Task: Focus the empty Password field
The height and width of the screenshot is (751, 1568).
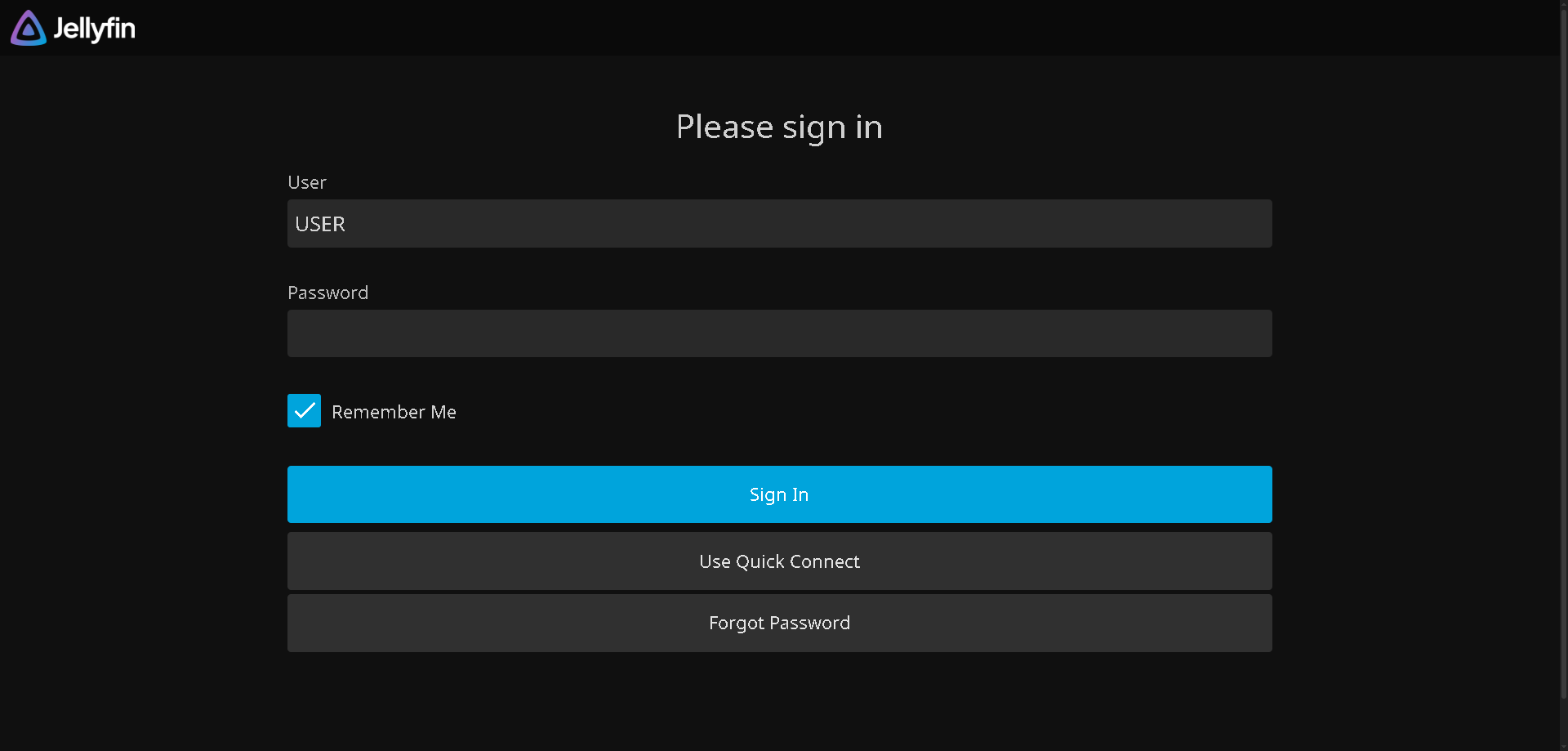Action: click(779, 333)
